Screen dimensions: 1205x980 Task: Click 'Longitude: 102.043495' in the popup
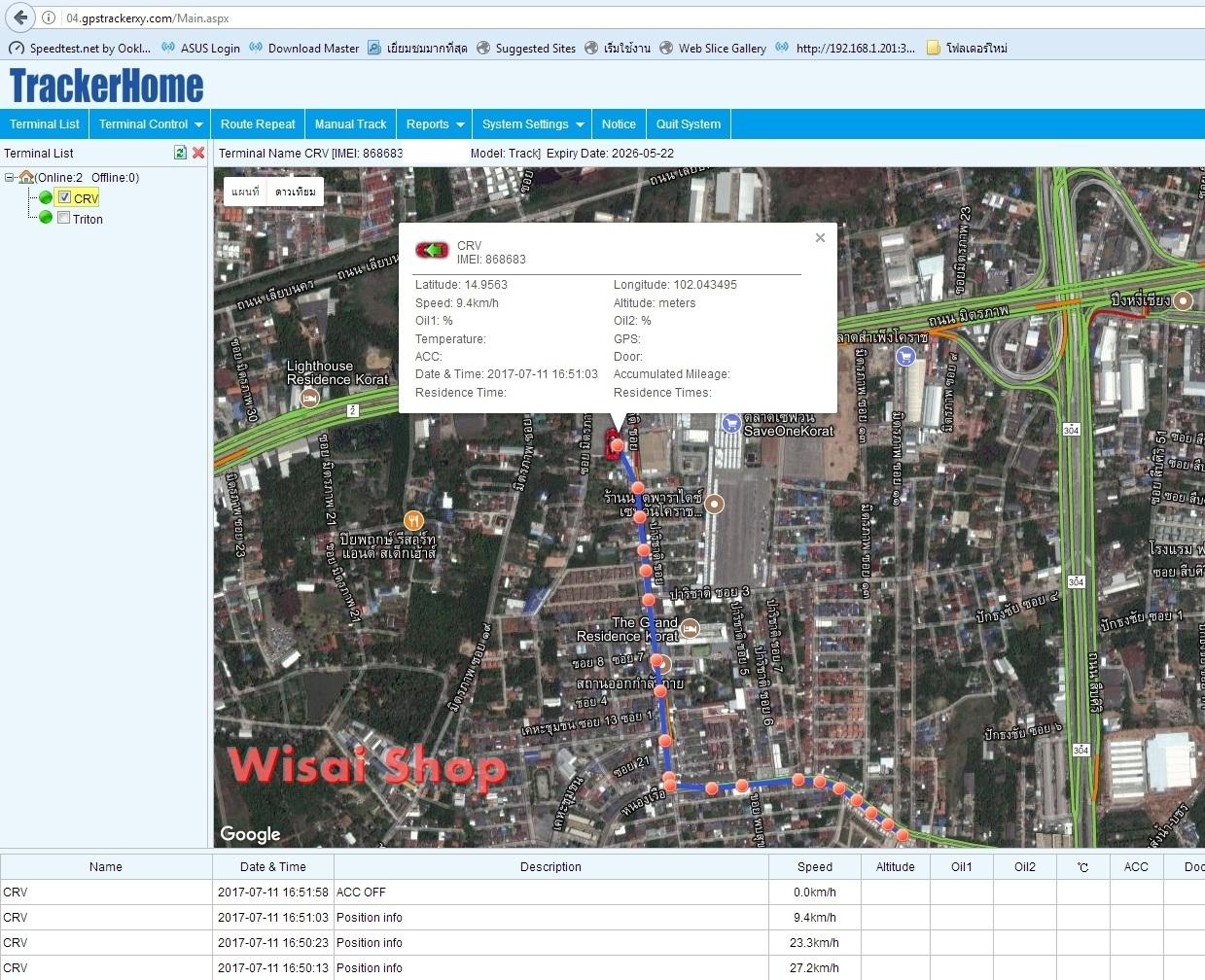point(675,285)
